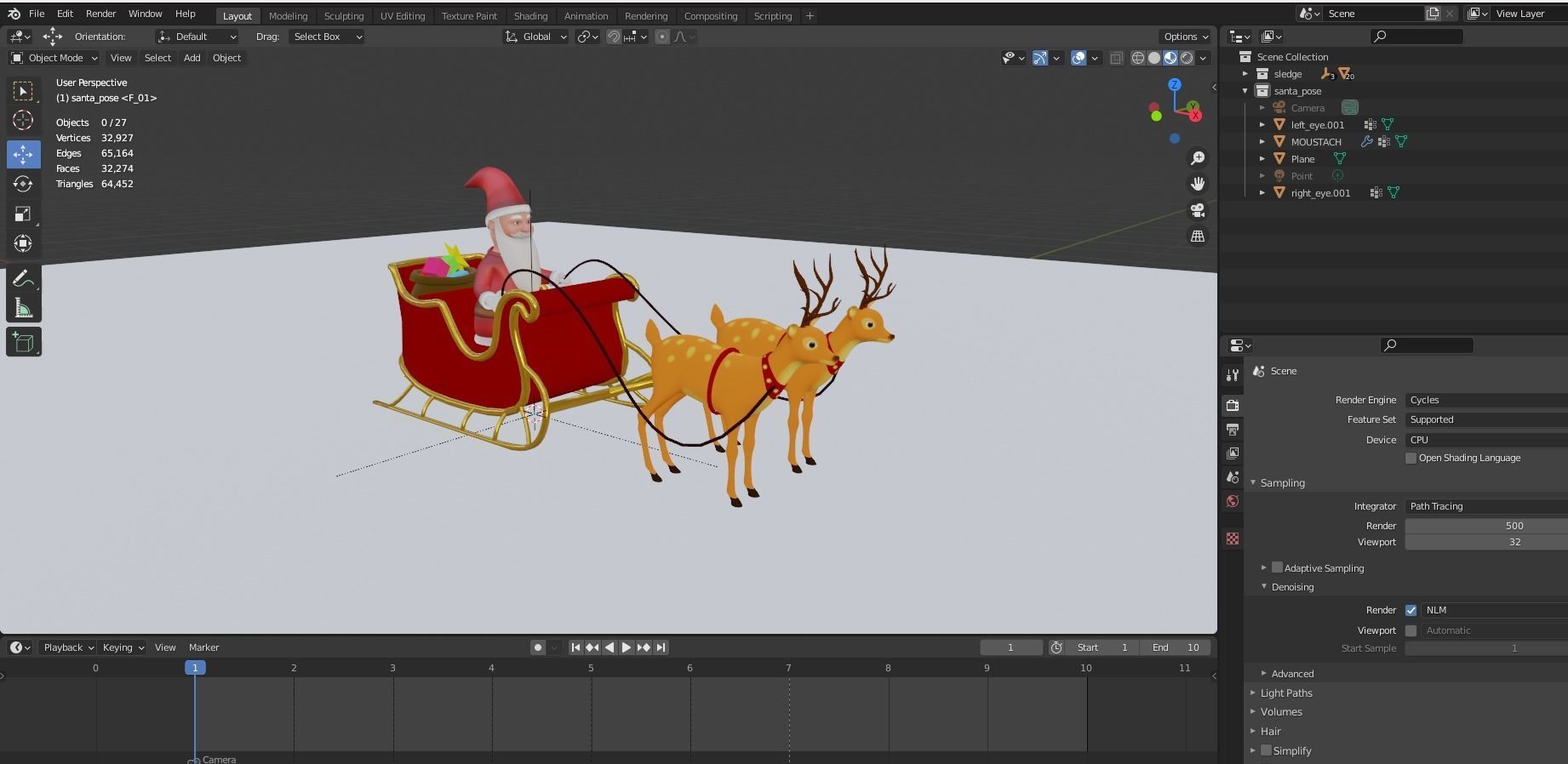Toggle viewport gizmos display
Screen dimensions: 1568x764
click(1040, 58)
